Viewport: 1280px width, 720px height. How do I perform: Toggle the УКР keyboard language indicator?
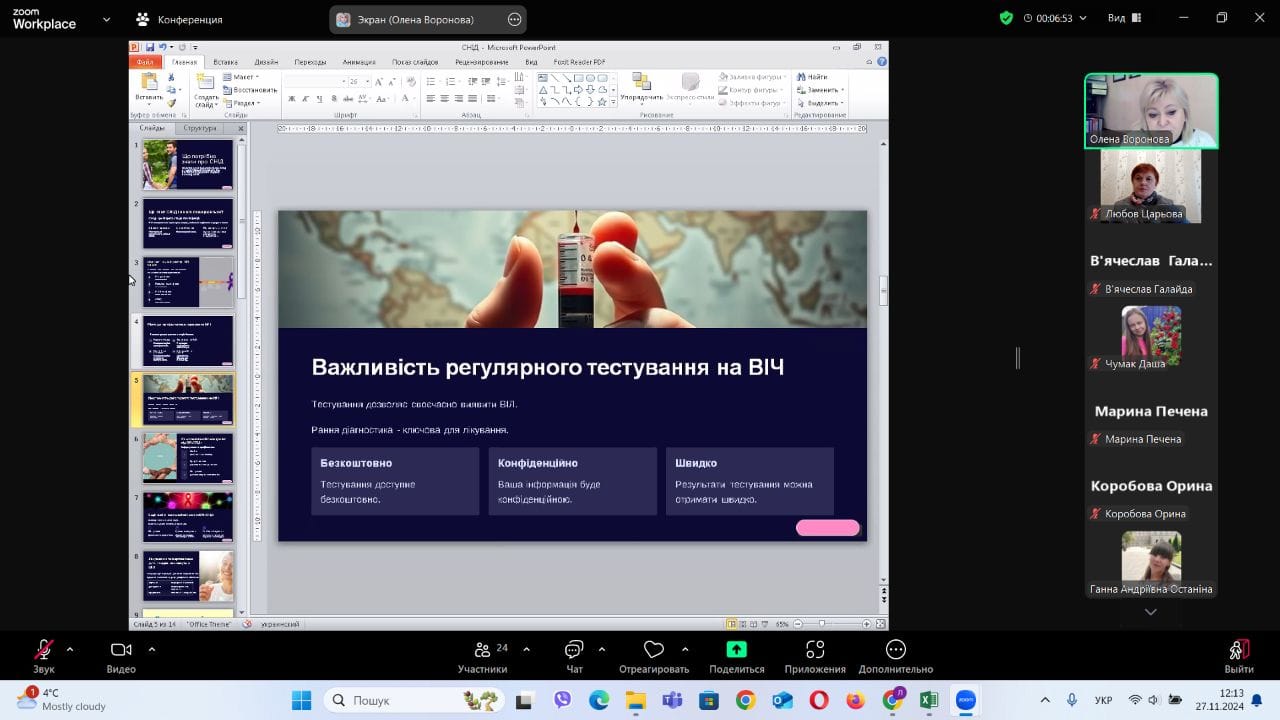[1104, 700]
